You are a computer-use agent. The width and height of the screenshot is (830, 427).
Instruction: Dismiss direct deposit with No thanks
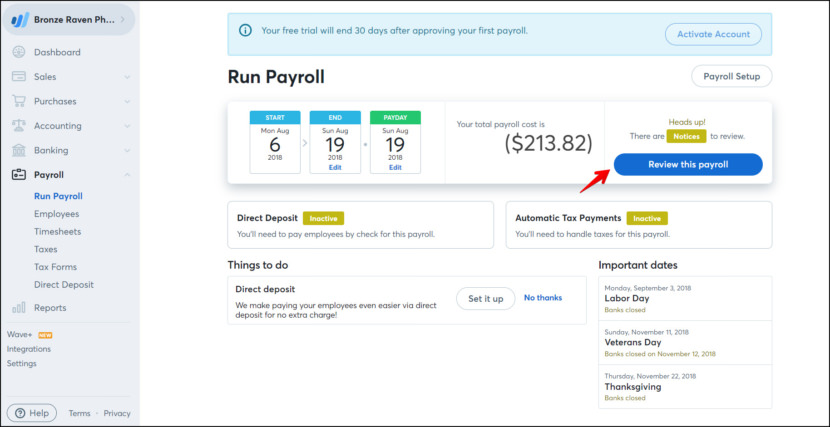click(x=543, y=298)
